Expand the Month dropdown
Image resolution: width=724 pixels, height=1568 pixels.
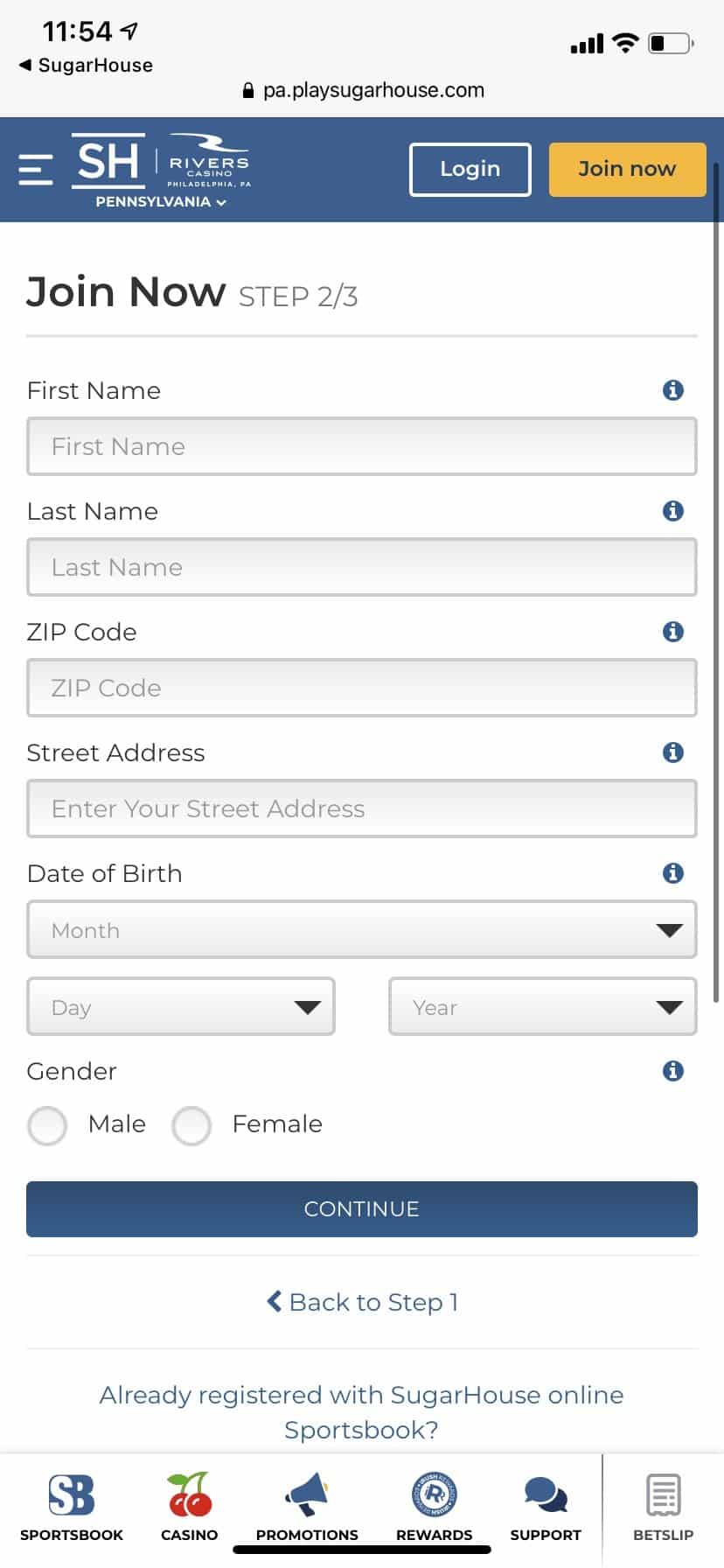click(x=361, y=930)
